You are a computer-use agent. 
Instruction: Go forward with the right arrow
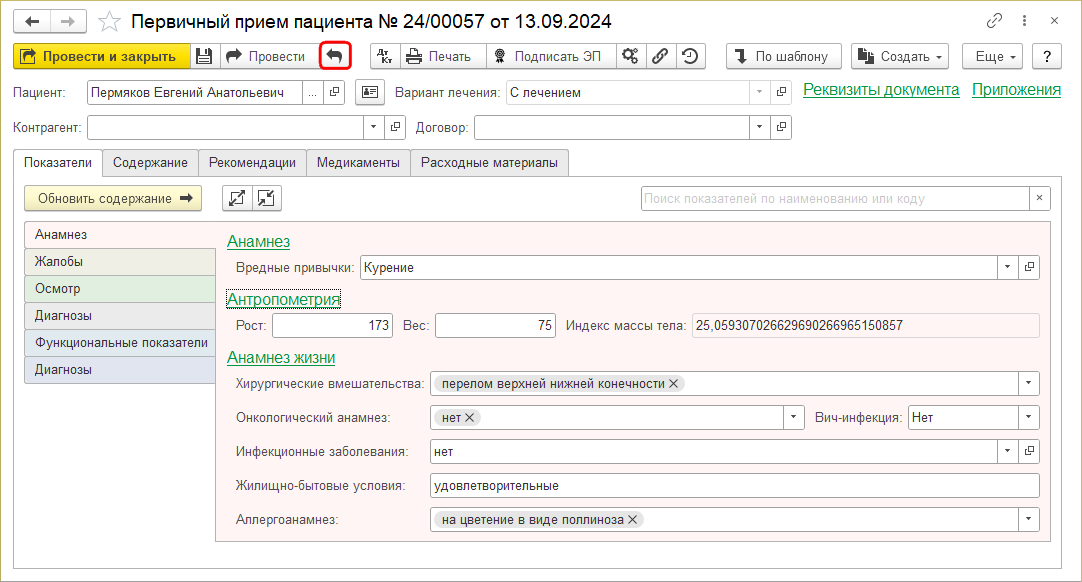tap(68, 21)
